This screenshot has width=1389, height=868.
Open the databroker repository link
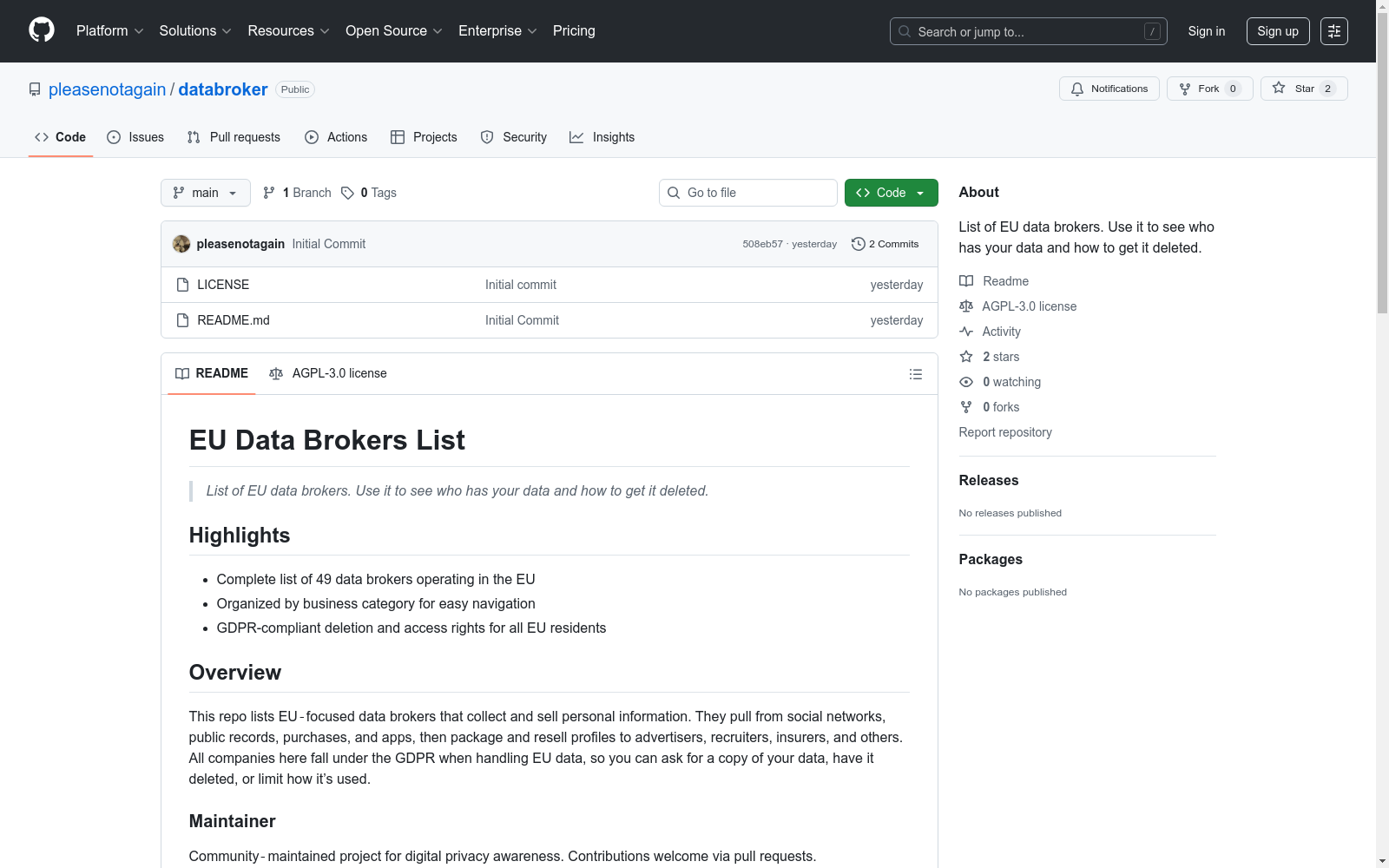point(223,89)
